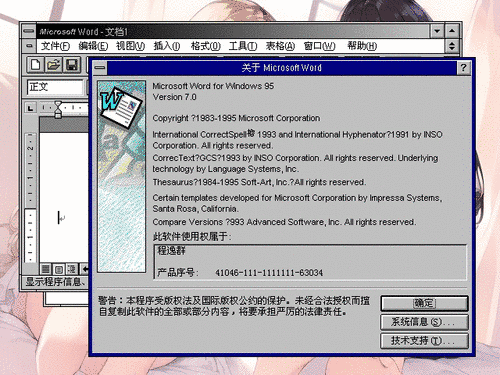The image size is (500, 375).
Task: Click 'Microsoft Word for Windows 95' text
Action: tap(213, 86)
